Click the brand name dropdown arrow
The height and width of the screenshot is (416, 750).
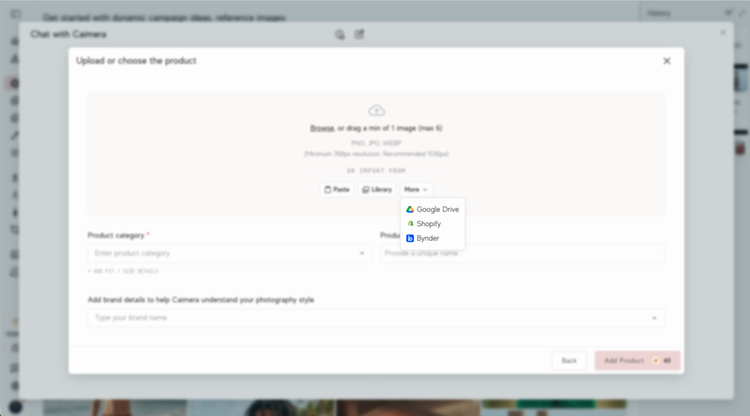pyautogui.click(x=654, y=318)
